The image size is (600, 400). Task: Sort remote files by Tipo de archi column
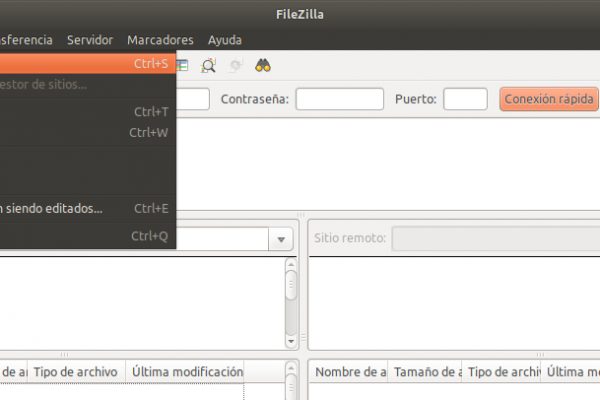point(502,372)
